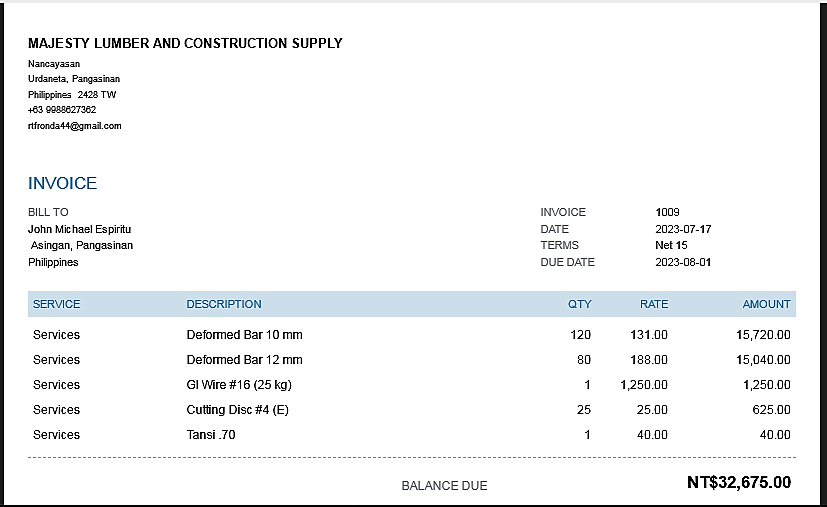Click the +63 9988627362 phone number
This screenshot has width=827, height=507.
point(62,110)
